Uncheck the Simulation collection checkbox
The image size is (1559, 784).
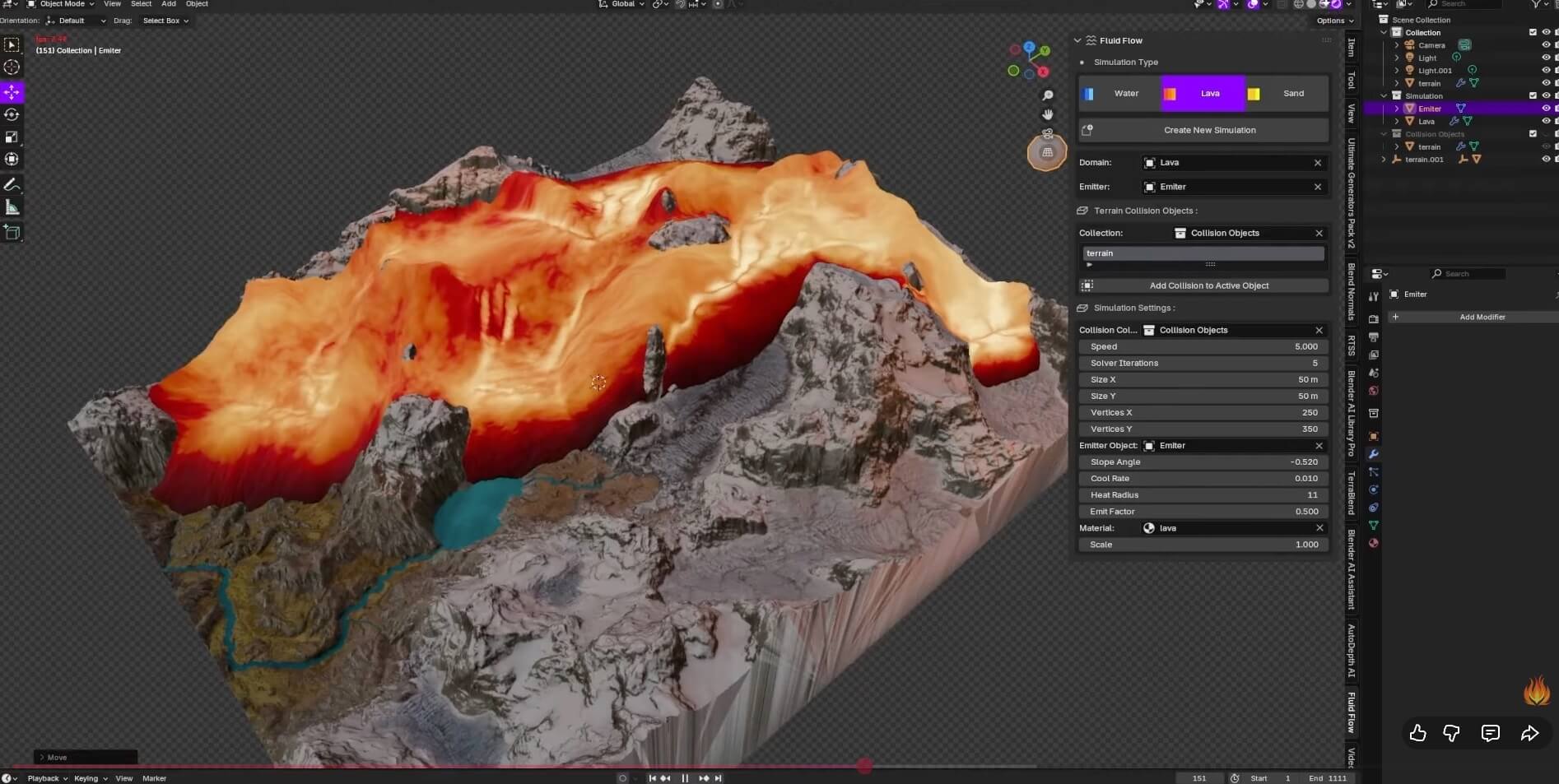pyautogui.click(x=1532, y=95)
